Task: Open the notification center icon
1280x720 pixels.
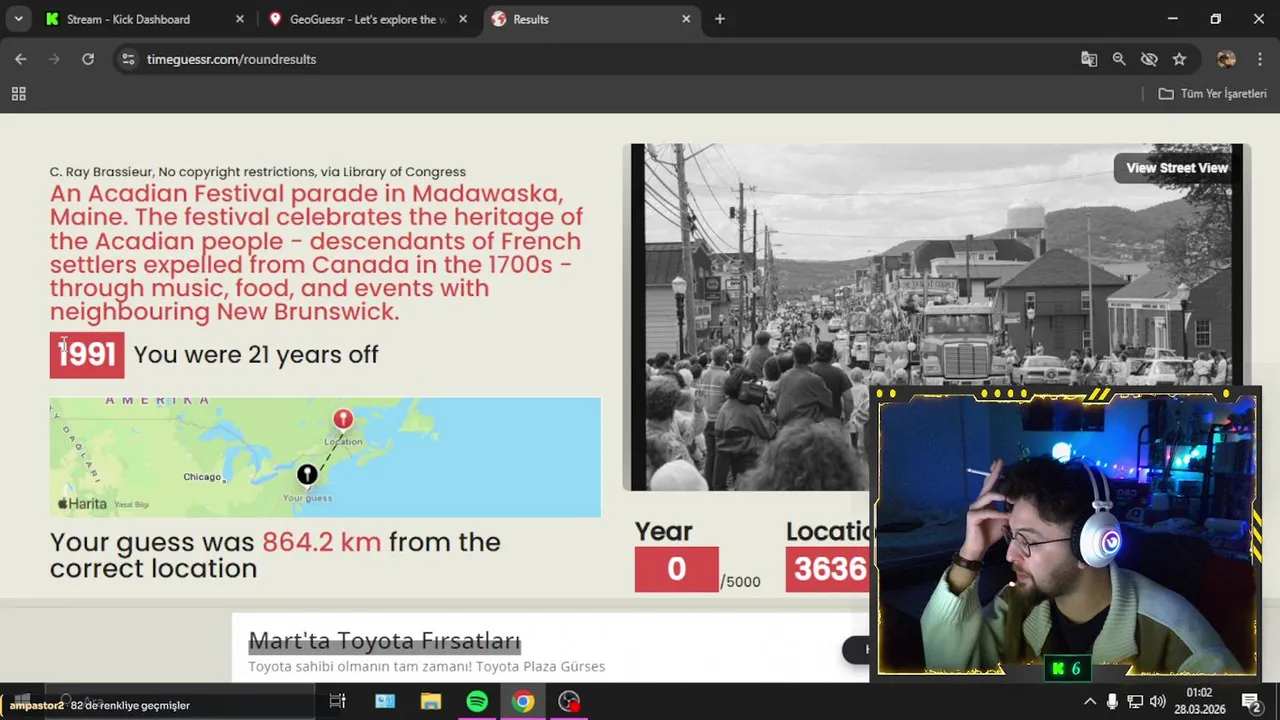Action: pos(1250,701)
